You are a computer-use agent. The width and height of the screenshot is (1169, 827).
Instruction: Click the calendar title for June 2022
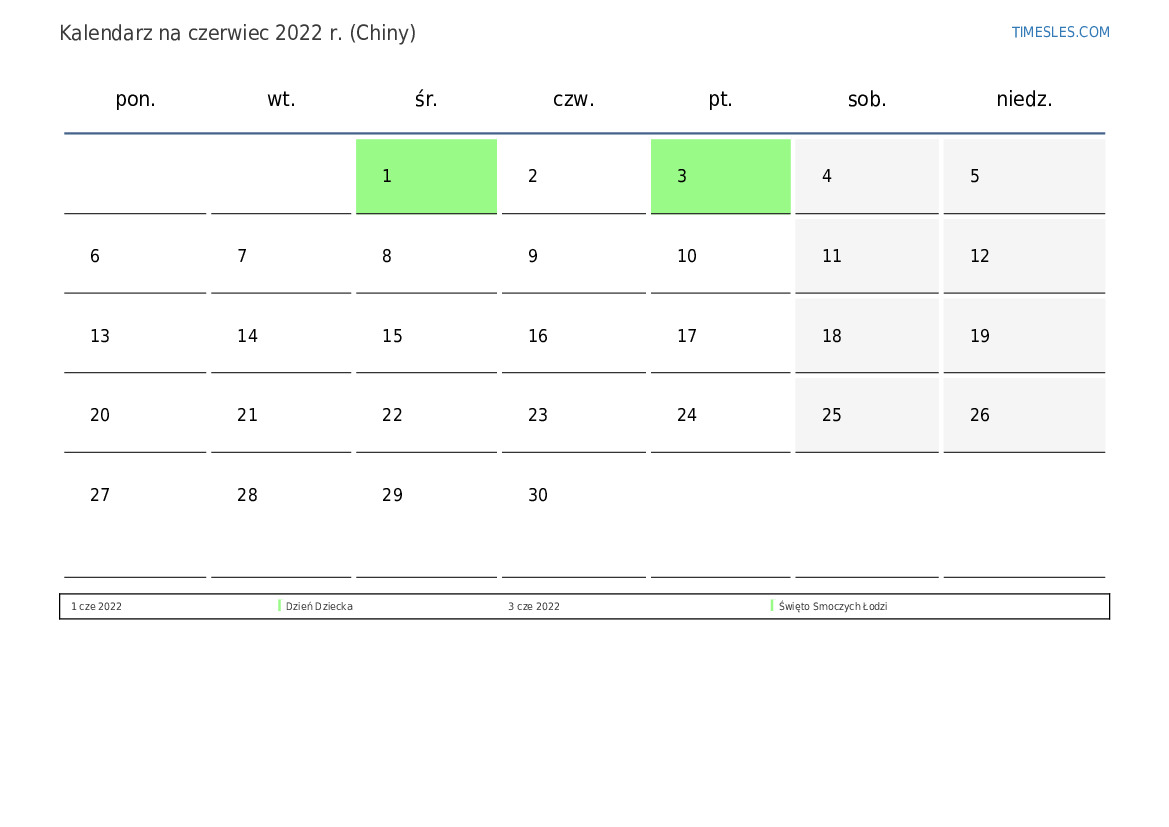tap(237, 33)
